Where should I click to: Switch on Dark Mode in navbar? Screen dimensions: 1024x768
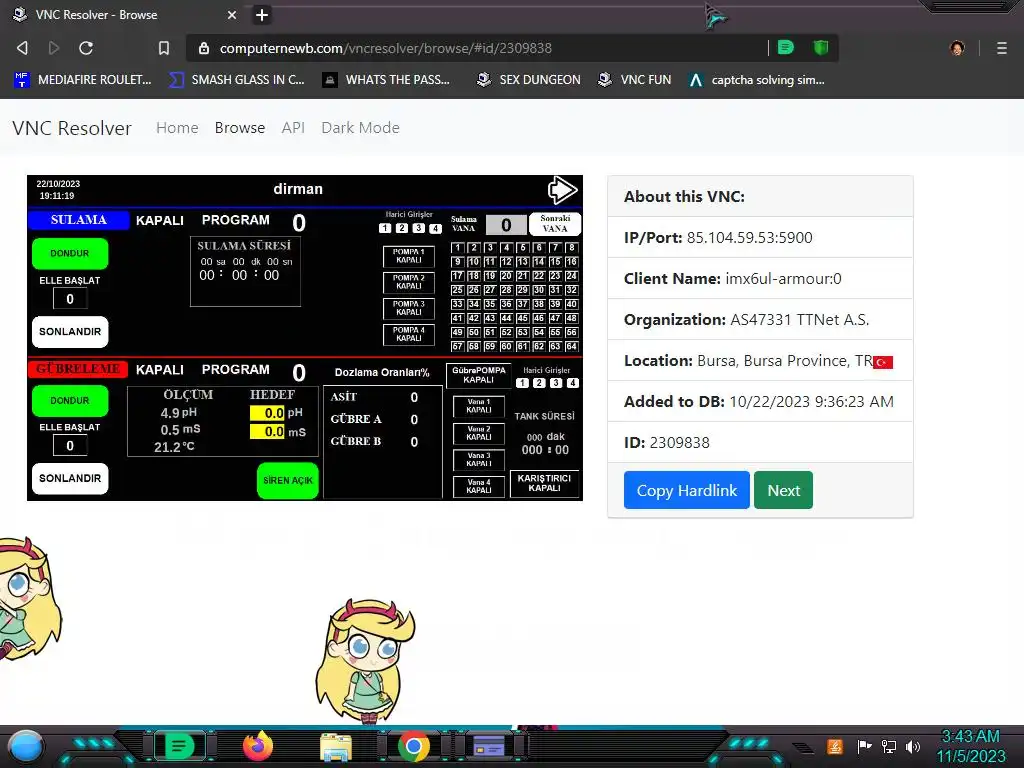tap(360, 127)
